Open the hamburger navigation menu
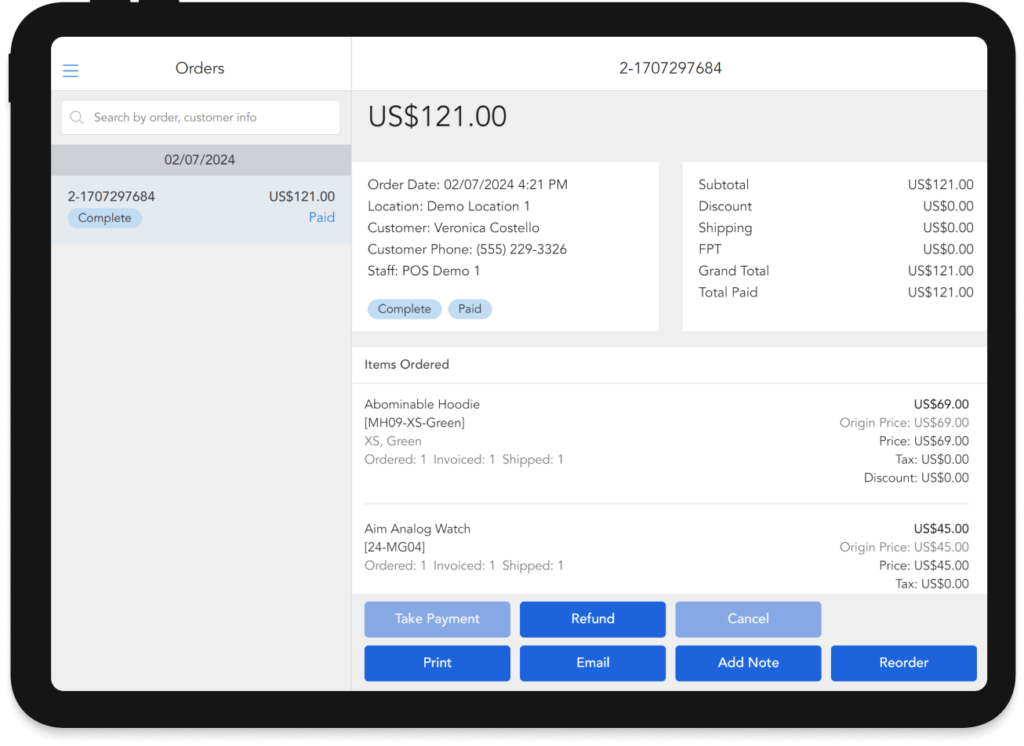 (x=70, y=70)
